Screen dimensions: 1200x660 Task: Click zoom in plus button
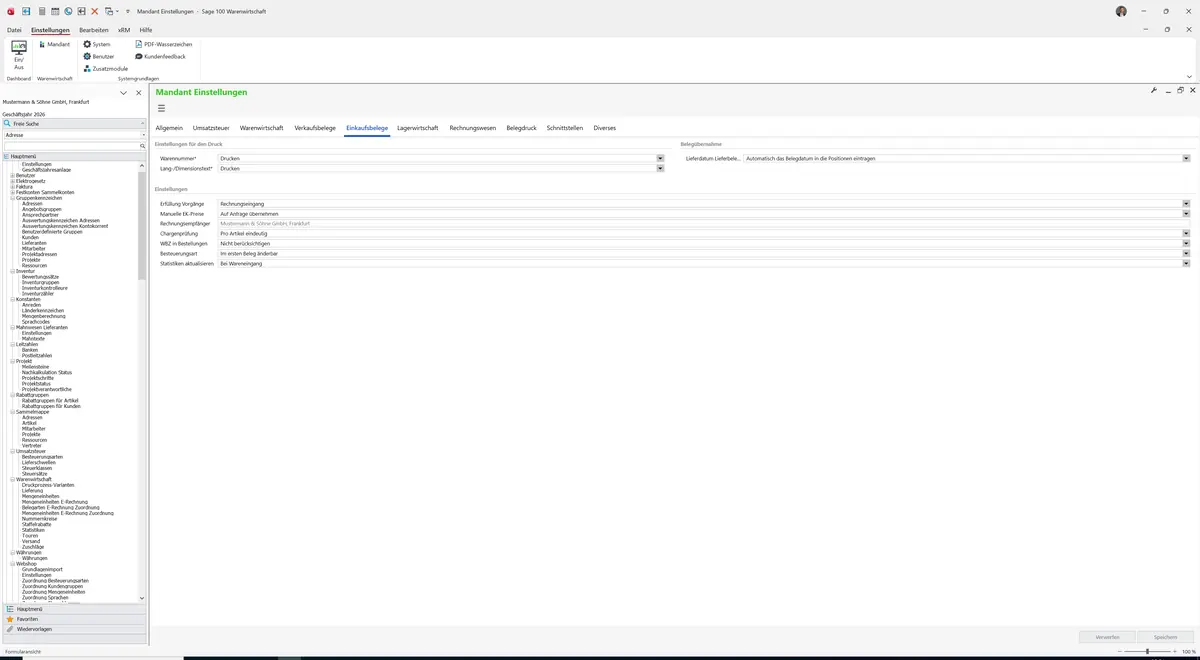[x=1175, y=651]
